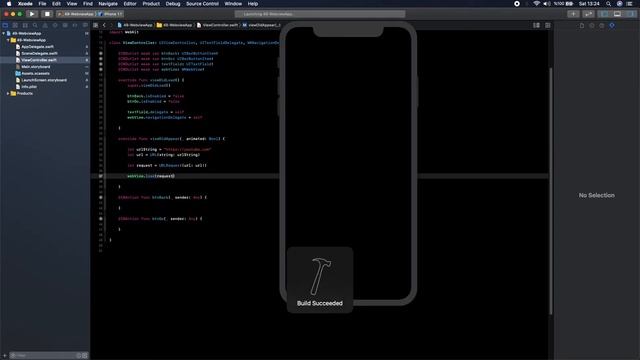Viewport: 640px width, 360px height.
Task: Select AppDelegate.swift in navigator
Action: click(37, 47)
